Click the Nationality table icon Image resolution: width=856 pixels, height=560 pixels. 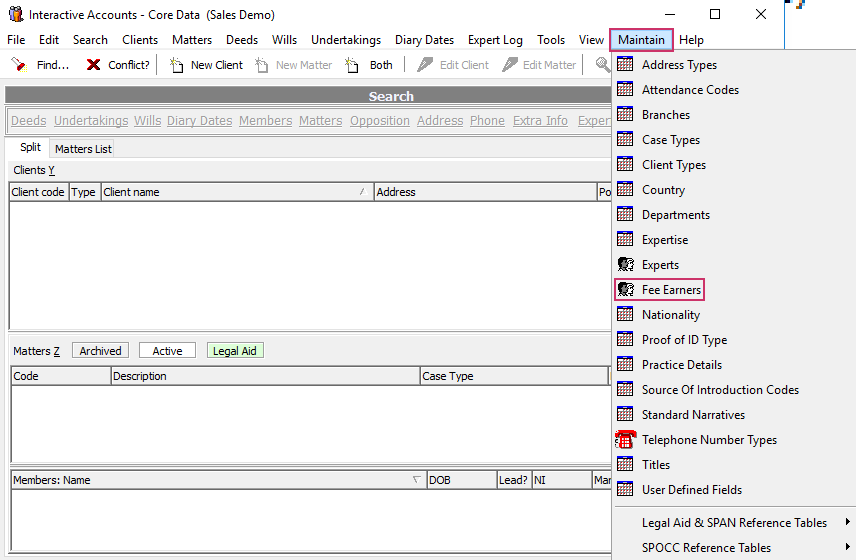625,314
